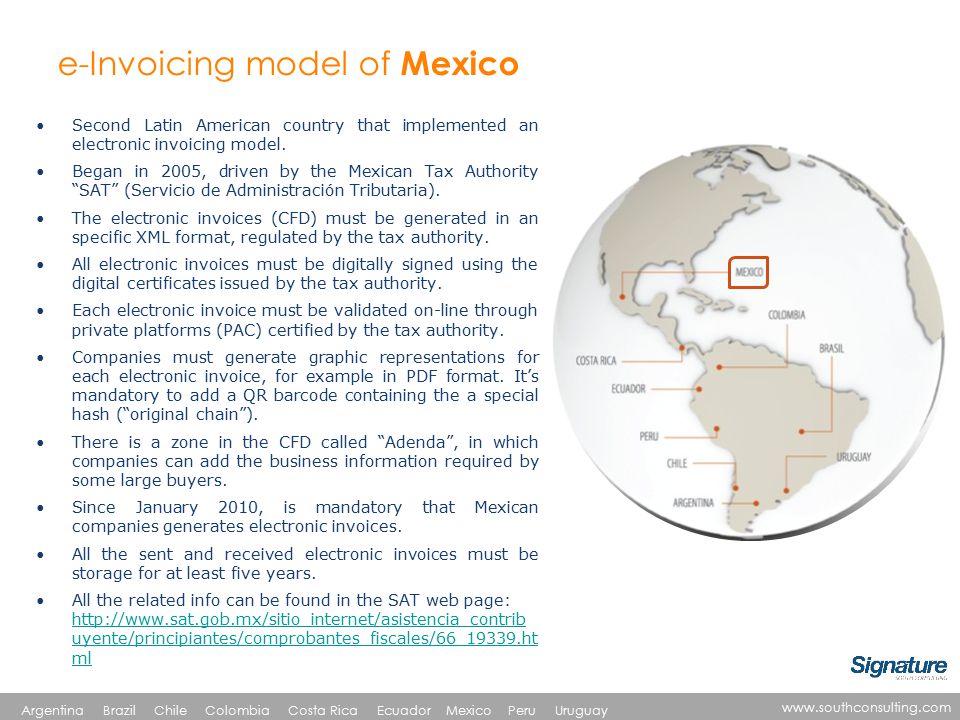Screen dimensions: 960x720
Task: Click the COSTA RICA label on the globe
Action: (596, 361)
